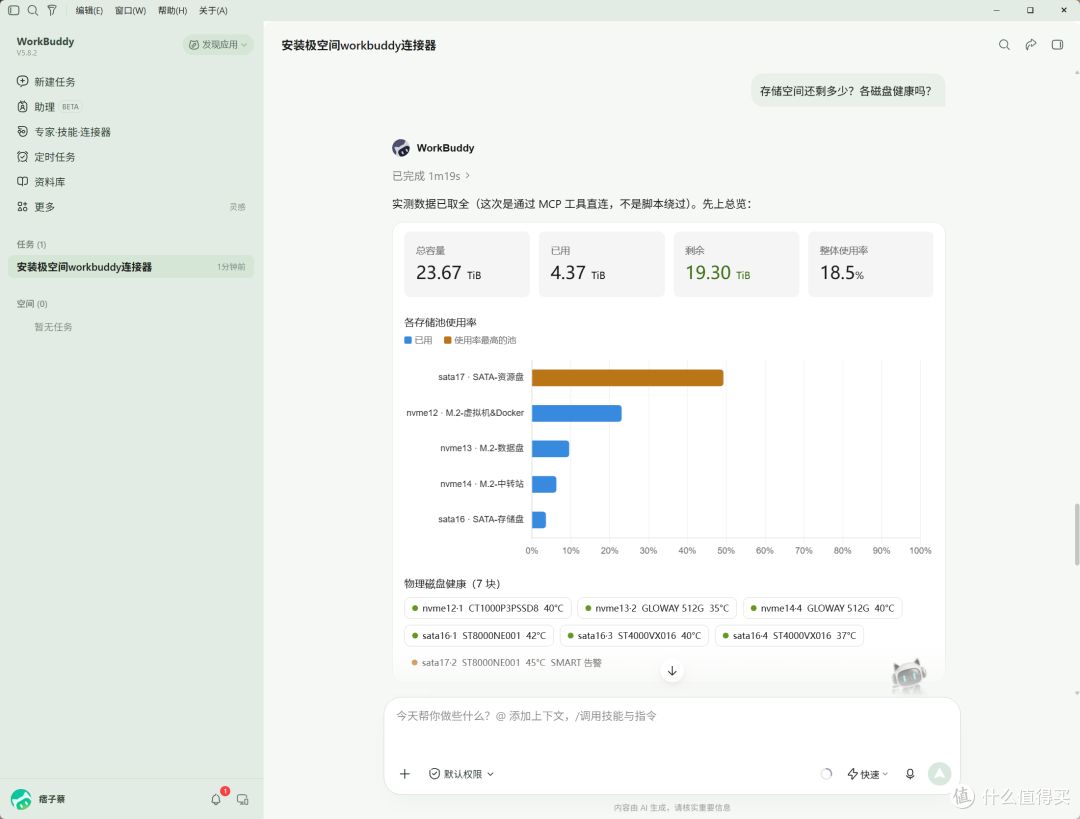Click the nvme14 M.2-中转站 bar
This screenshot has height=819, width=1080.
[544, 484]
